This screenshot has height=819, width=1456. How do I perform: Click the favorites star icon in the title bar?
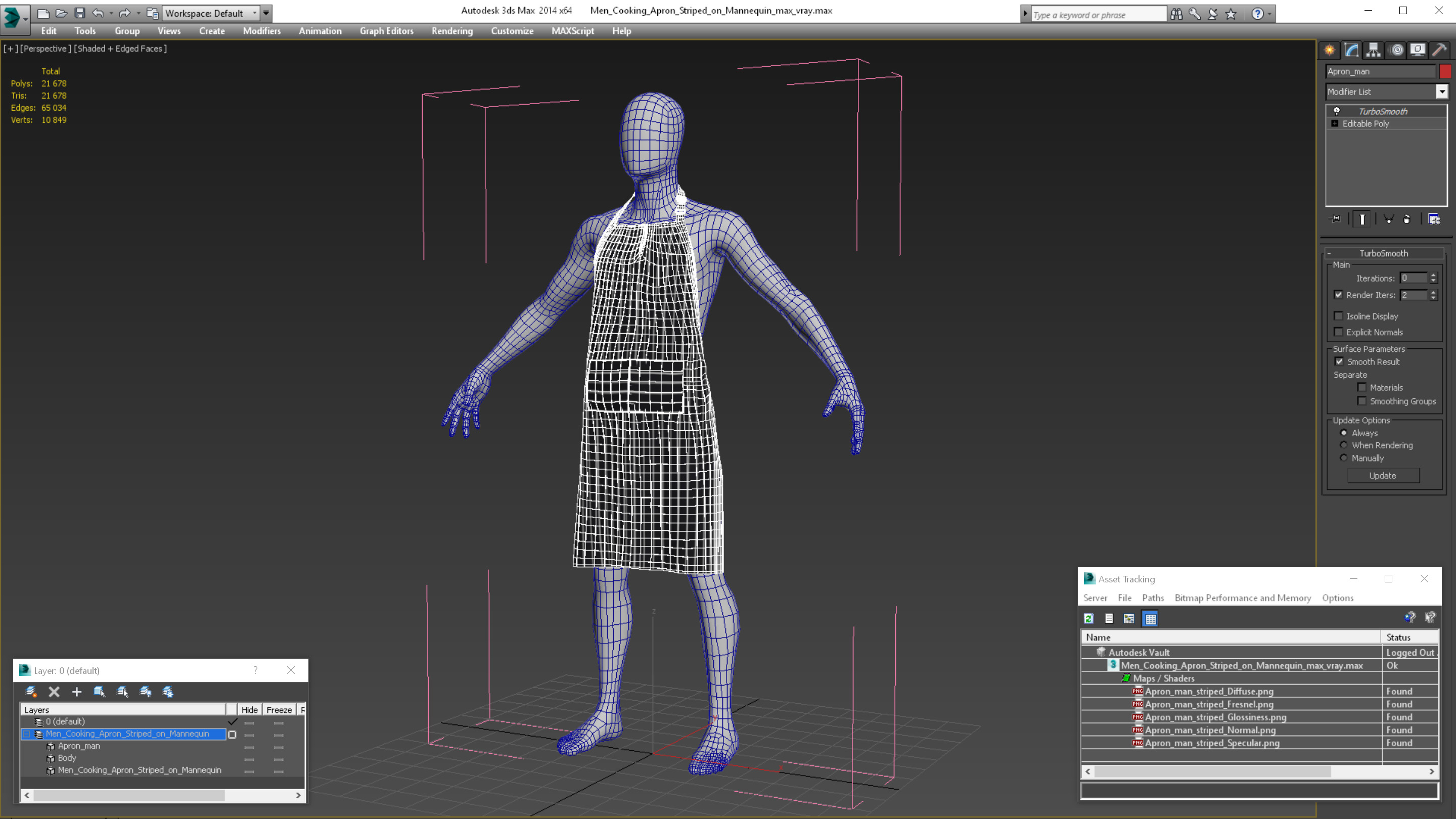(1231, 14)
